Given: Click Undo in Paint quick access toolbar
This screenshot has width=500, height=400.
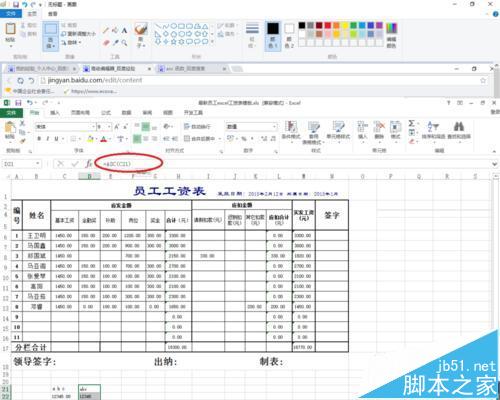Looking at the screenshot, I should pos(24,4).
